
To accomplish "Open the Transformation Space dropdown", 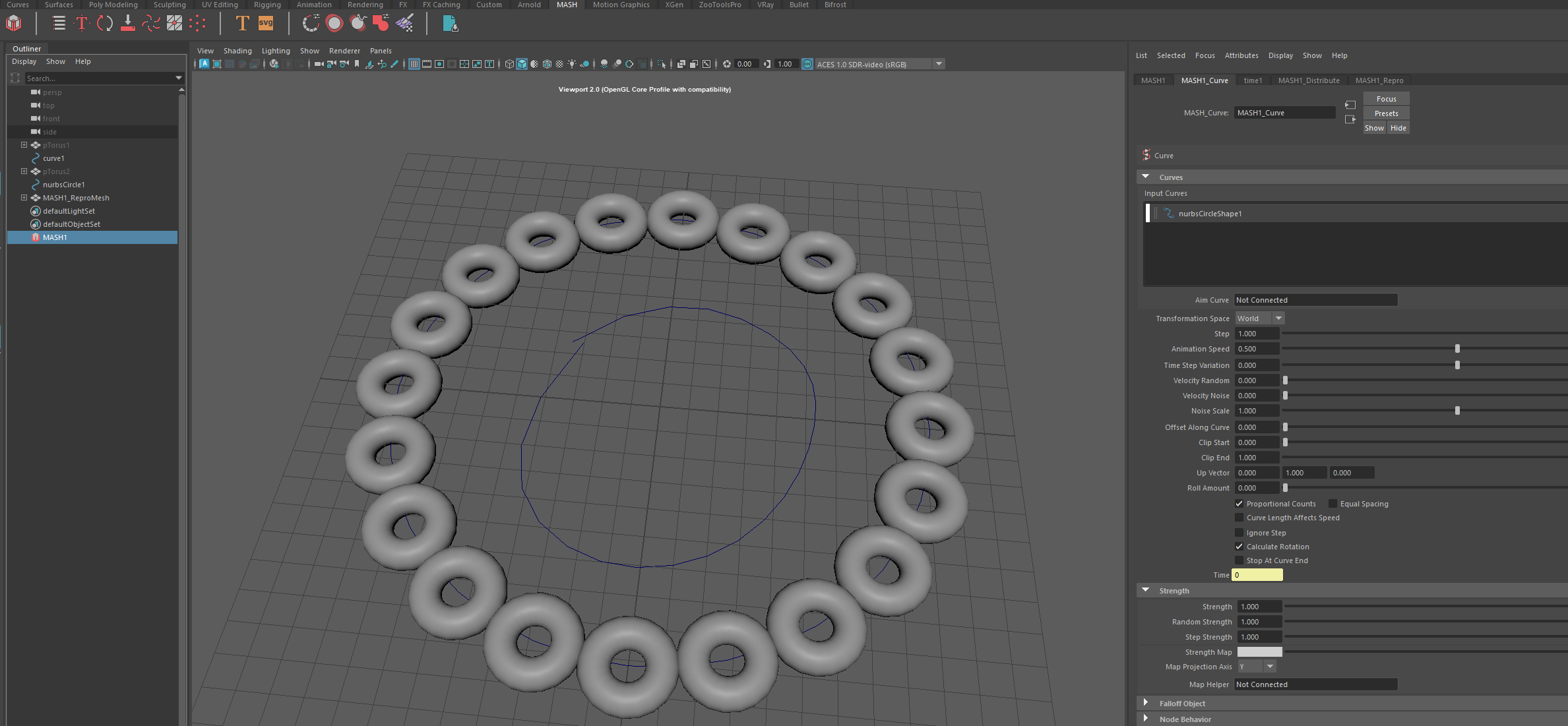I will [x=1278, y=318].
